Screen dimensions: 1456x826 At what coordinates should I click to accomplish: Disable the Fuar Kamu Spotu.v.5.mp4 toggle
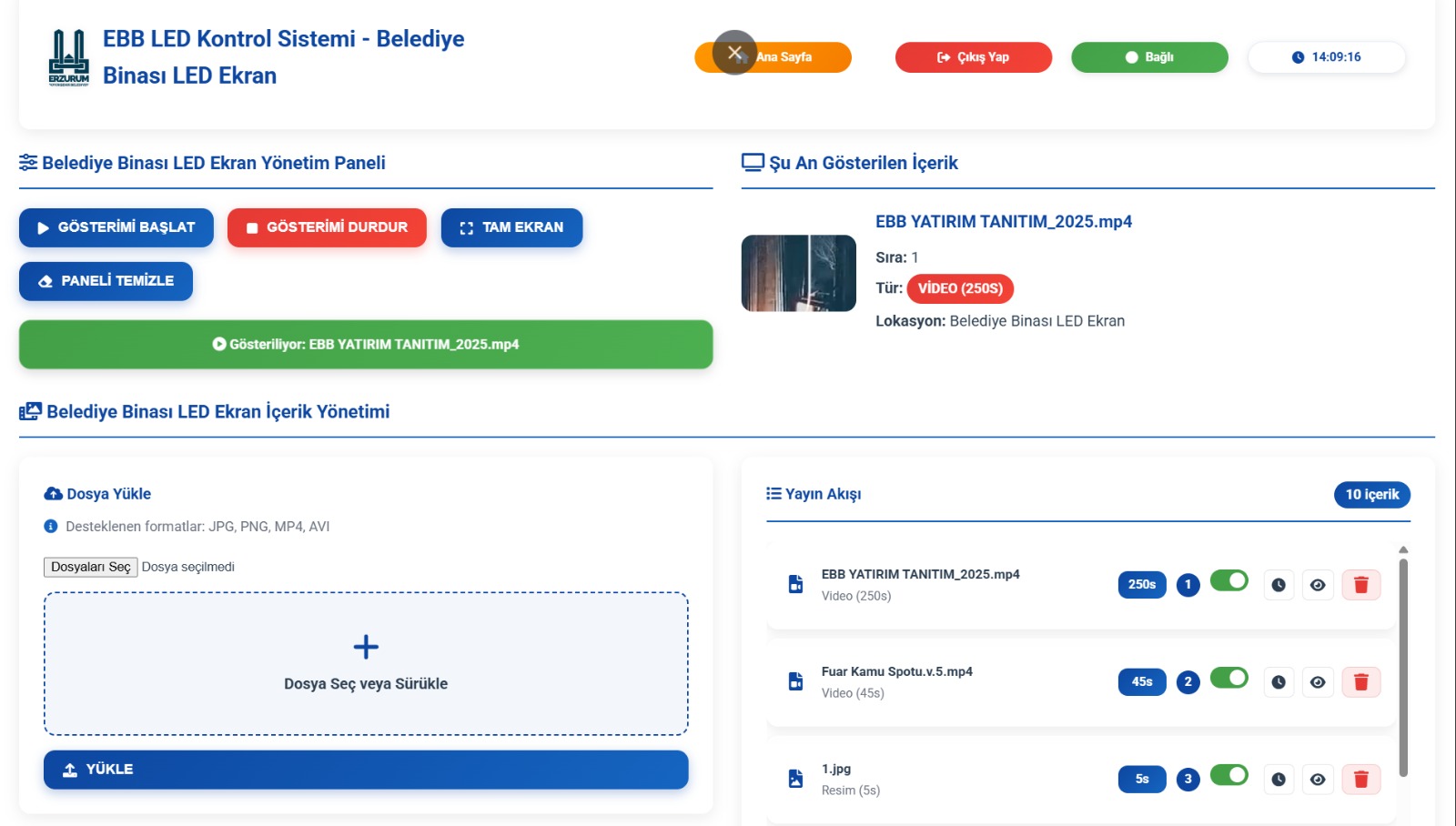(1228, 678)
